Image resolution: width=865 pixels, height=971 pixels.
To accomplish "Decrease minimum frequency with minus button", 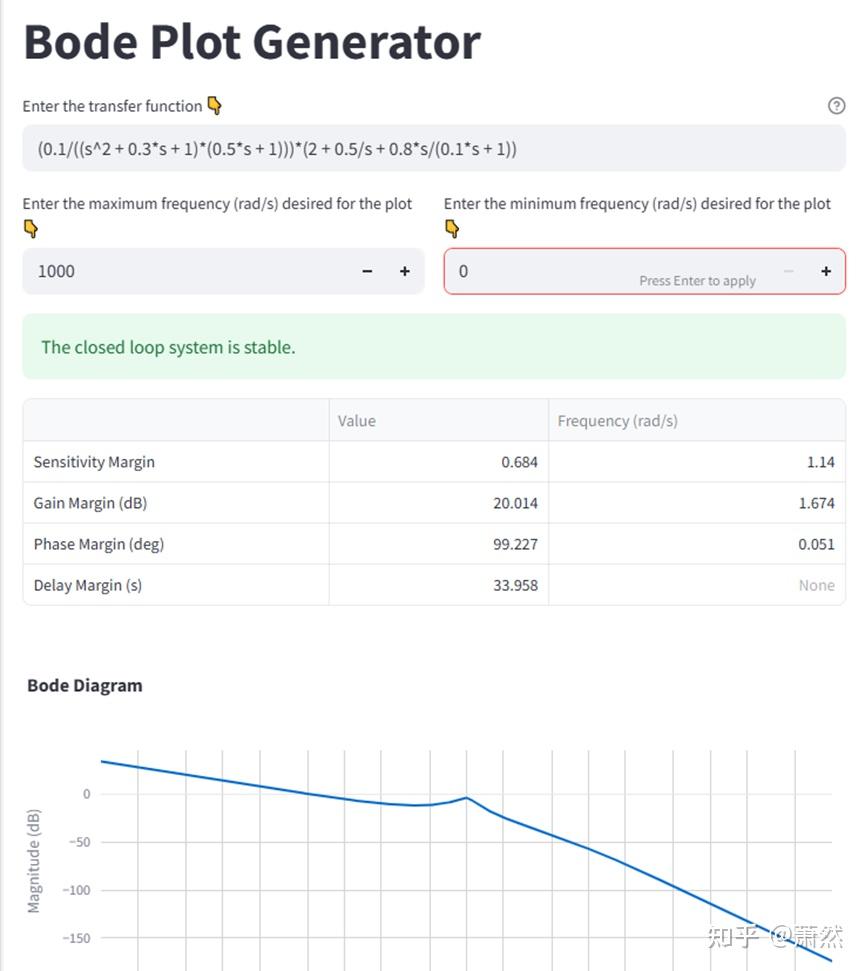I will click(789, 271).
